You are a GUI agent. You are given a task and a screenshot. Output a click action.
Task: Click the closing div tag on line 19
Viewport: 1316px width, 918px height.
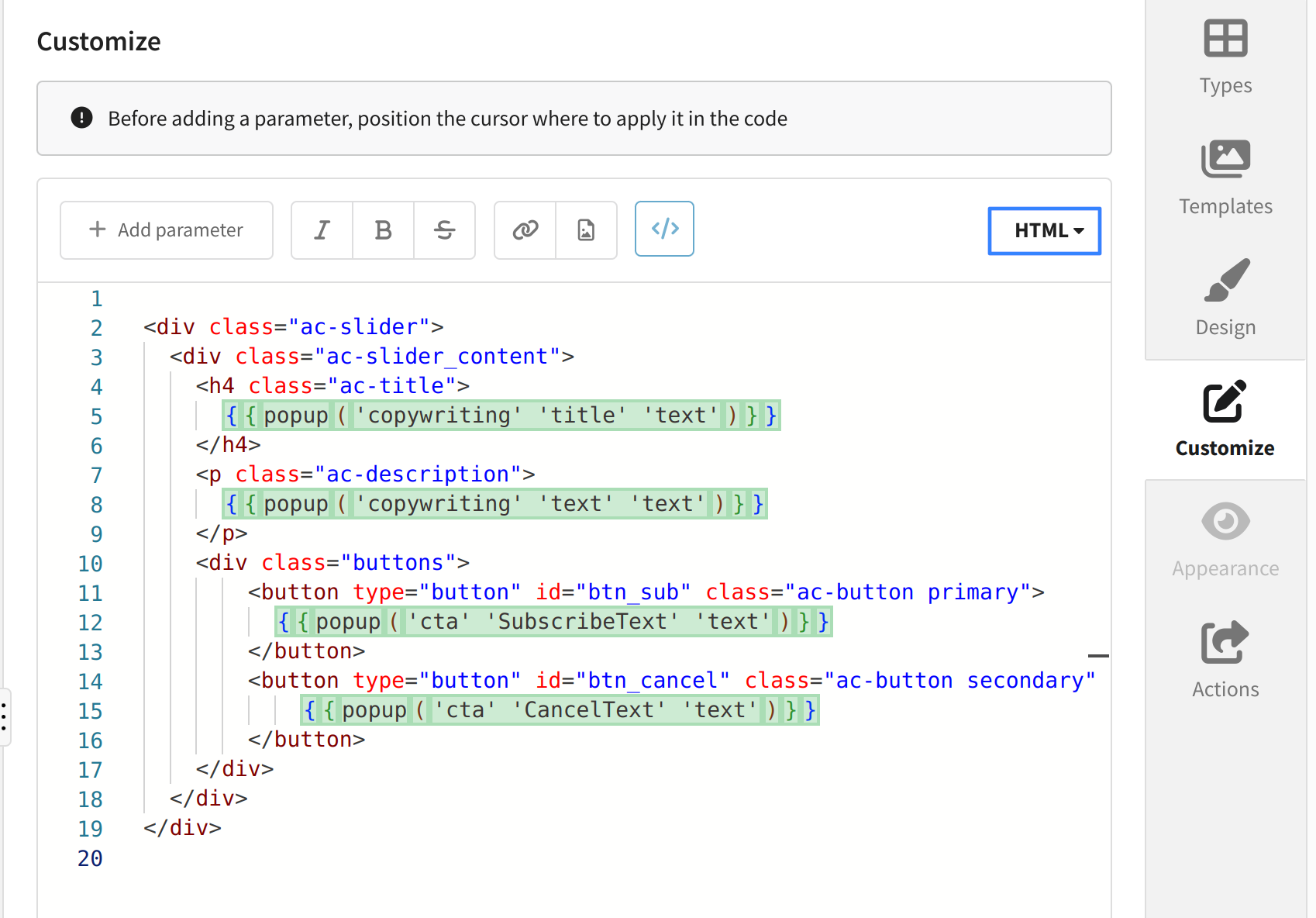pyautogui.click(x=183, y=828)
